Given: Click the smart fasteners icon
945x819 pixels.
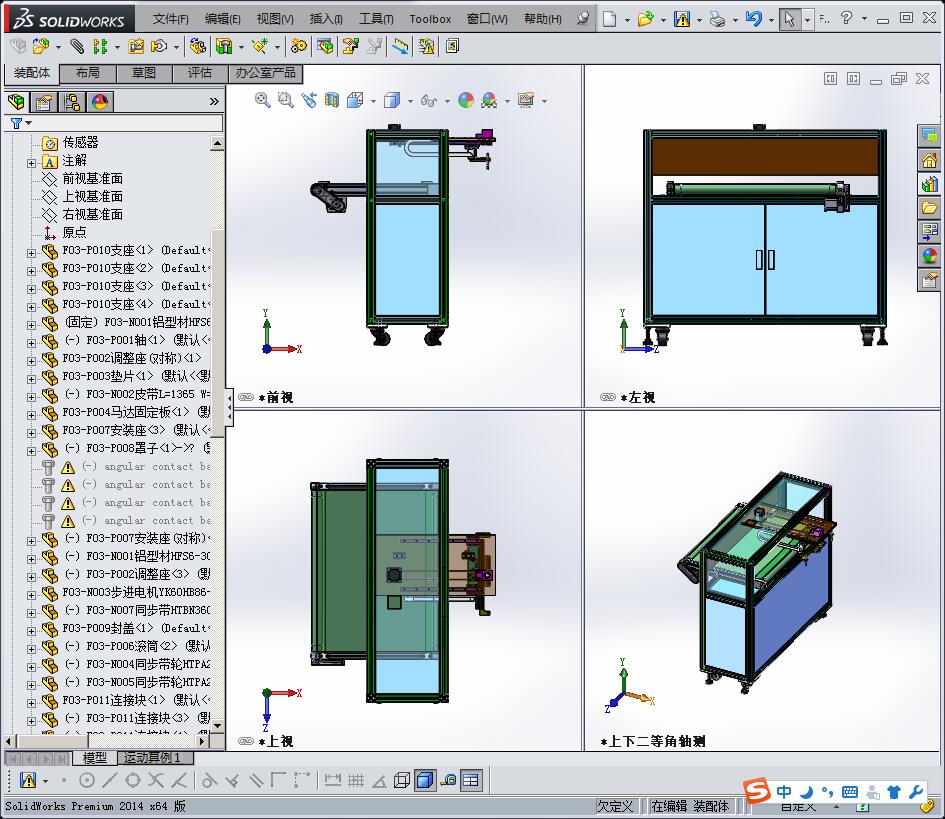Looking at the screenshot, I should point(136,46).
